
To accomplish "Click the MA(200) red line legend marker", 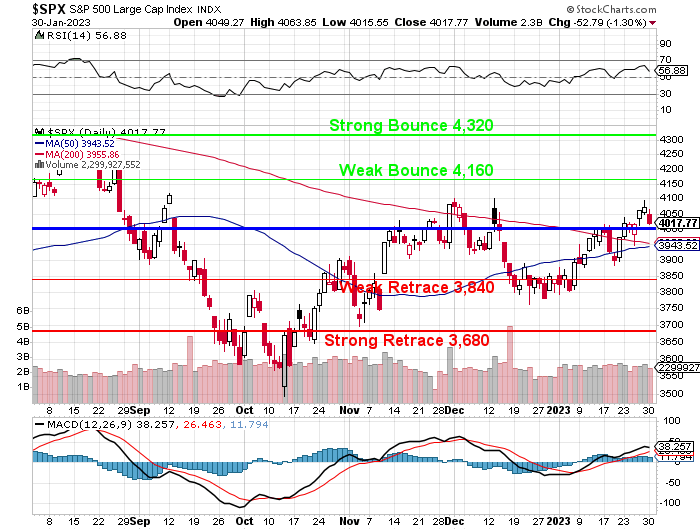I will click(x=38, y=154).
